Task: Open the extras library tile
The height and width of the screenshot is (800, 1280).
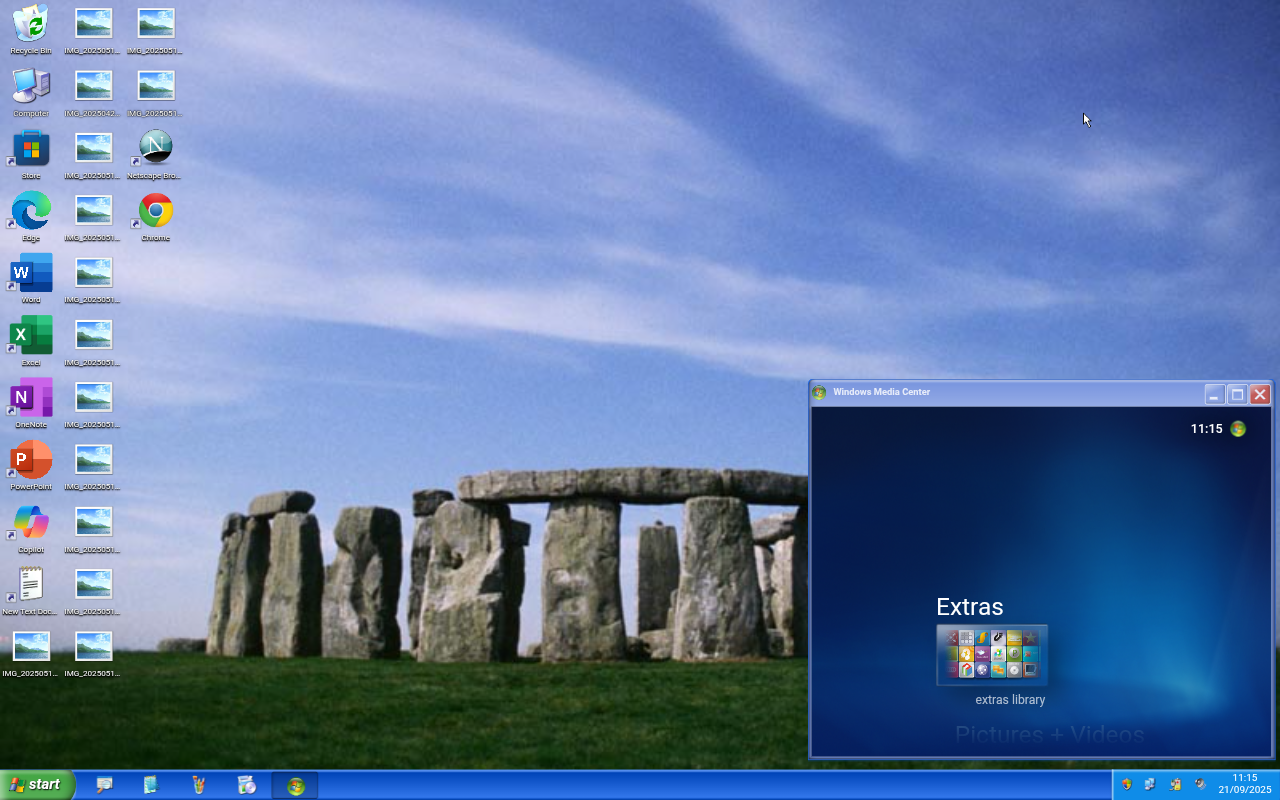Action: [991, 655]
